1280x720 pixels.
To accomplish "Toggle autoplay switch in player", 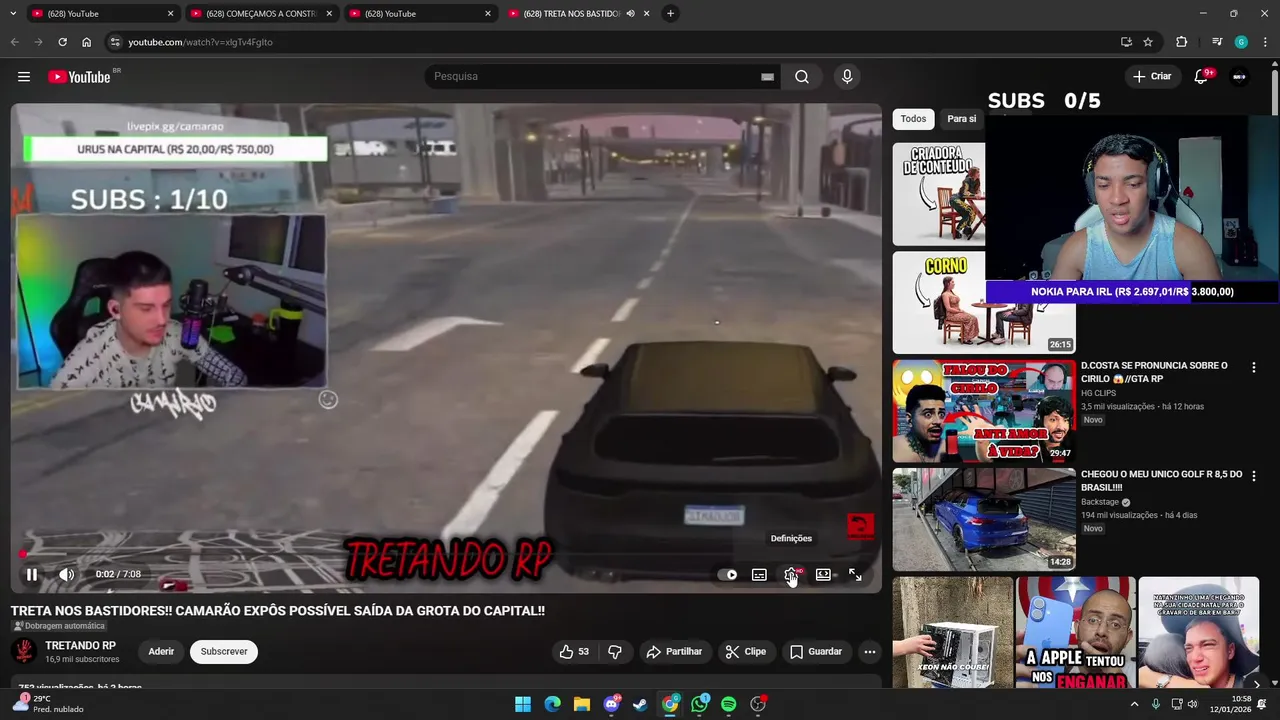I will 728,575.
